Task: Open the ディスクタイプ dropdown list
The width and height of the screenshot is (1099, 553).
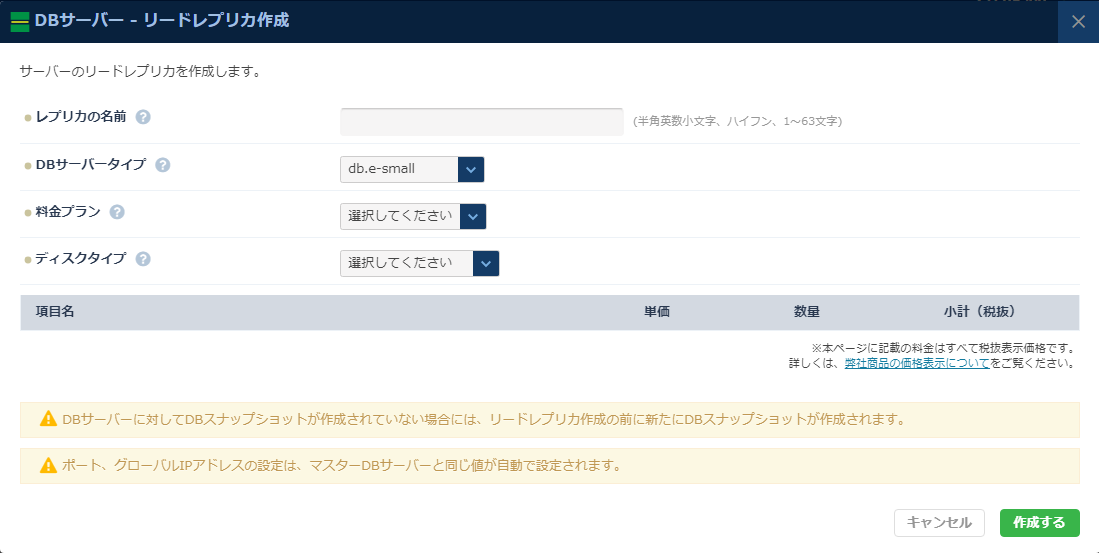Action: 419,263
